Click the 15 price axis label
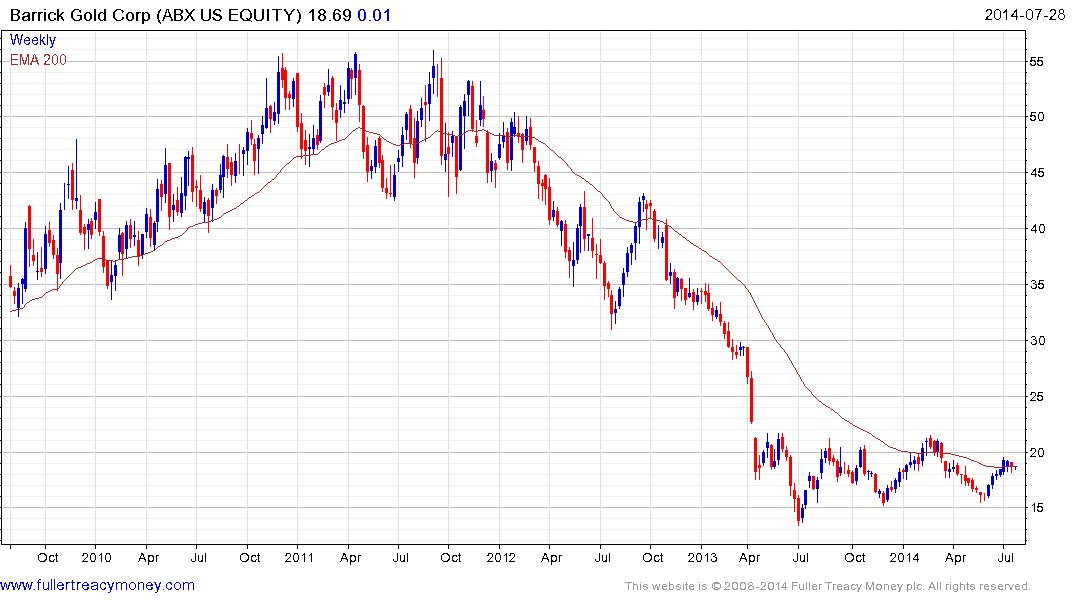1075x600 pixels. [x=1037, y=508]
